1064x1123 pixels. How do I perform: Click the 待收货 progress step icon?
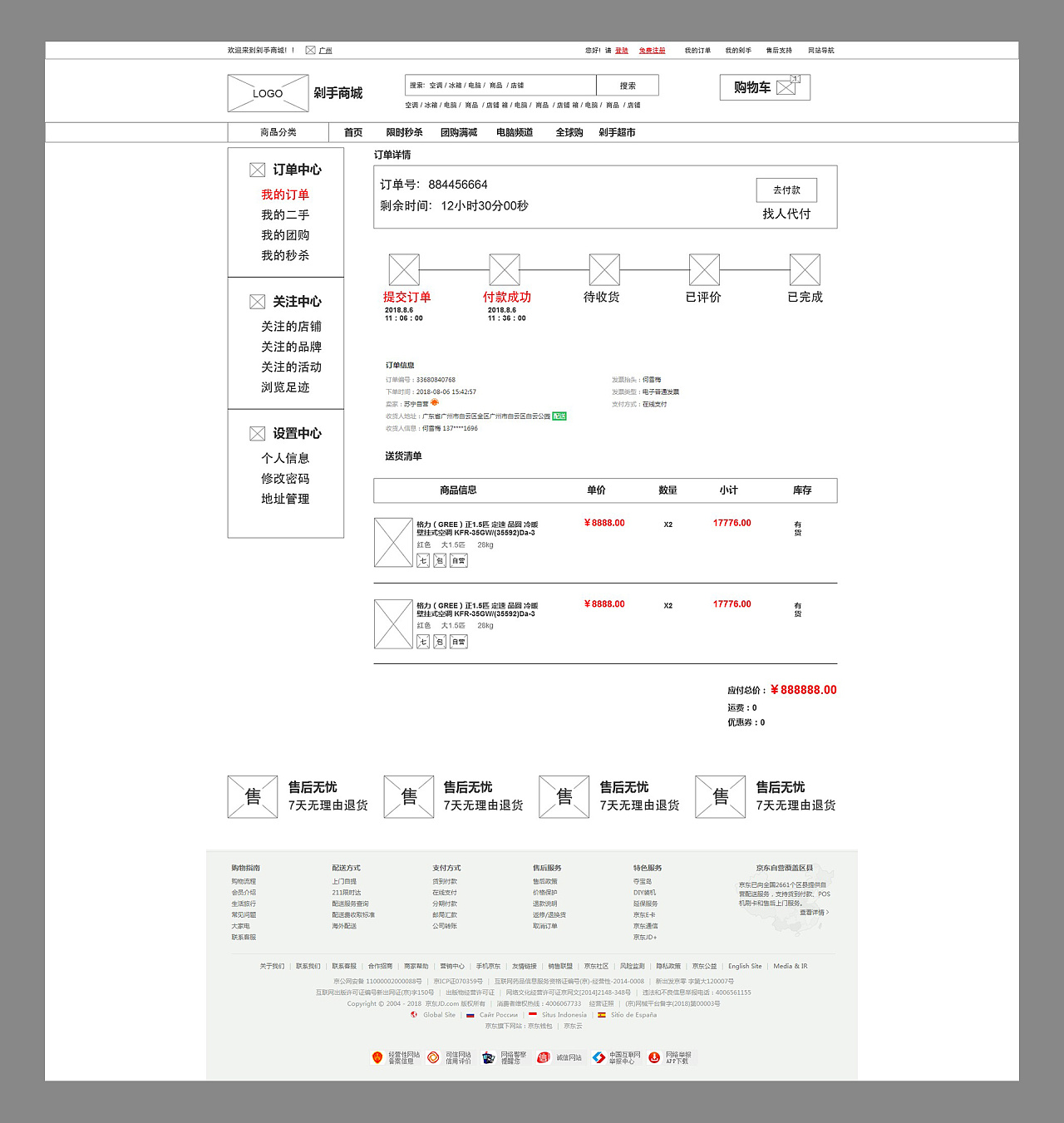click(x=604, y=270)
